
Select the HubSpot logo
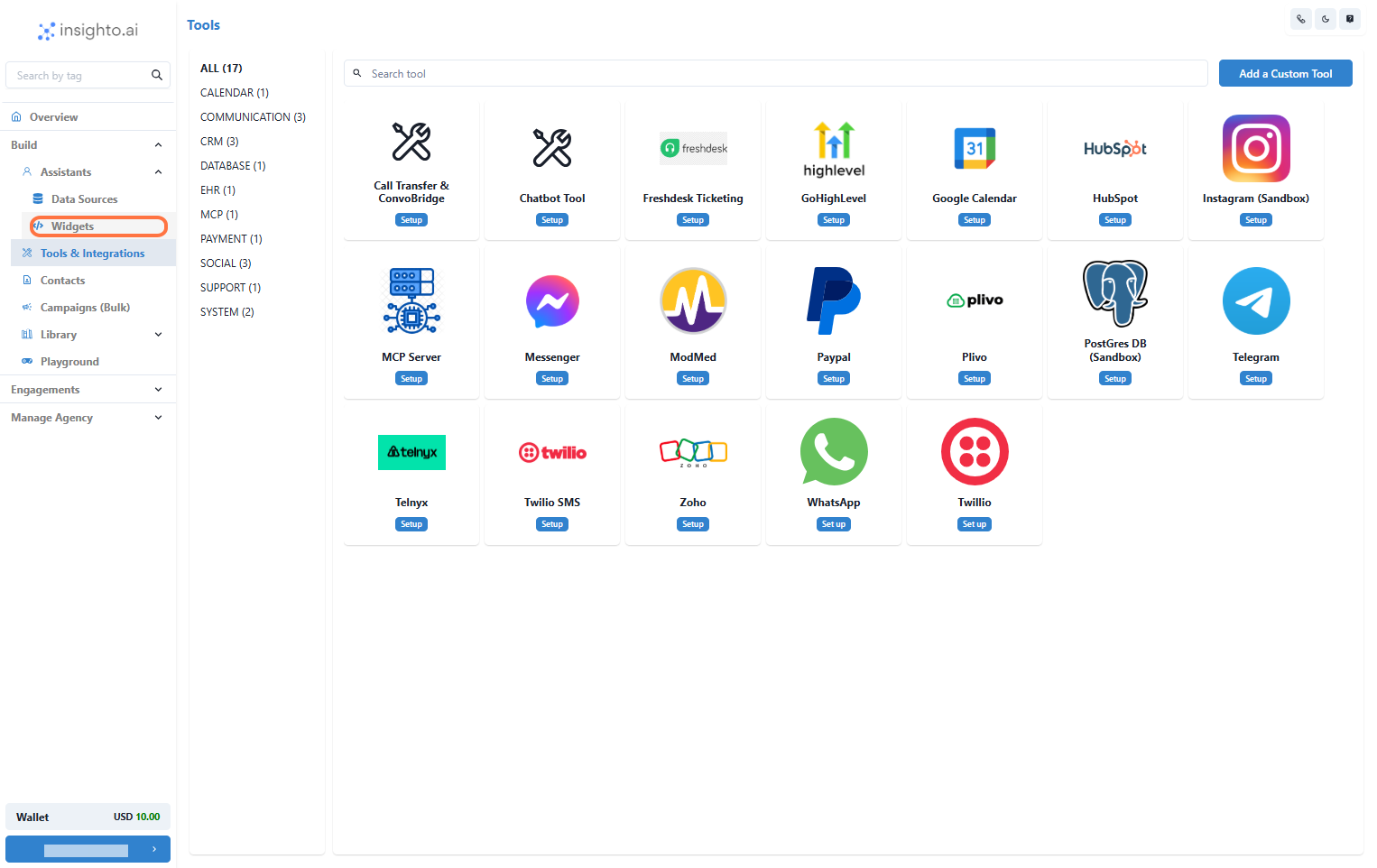(1115, 149)
